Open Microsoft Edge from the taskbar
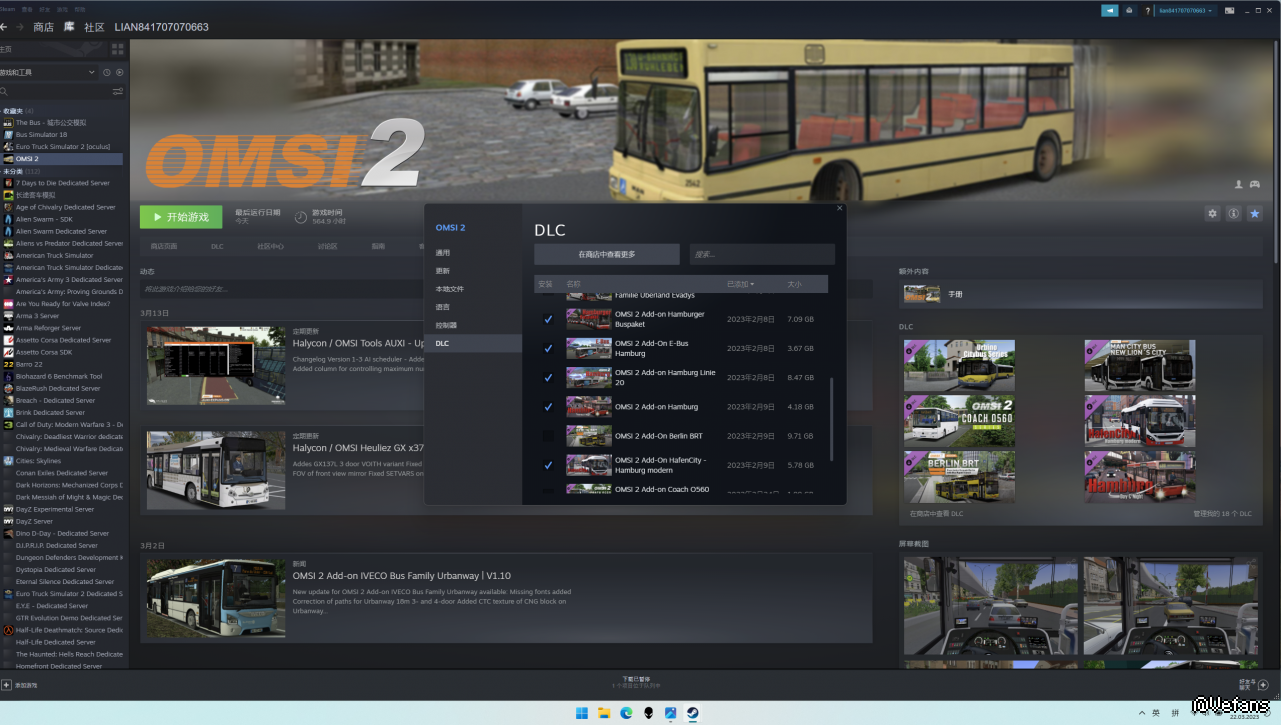The width and height of the screenshot is (1281, 725). pos(626,713)
